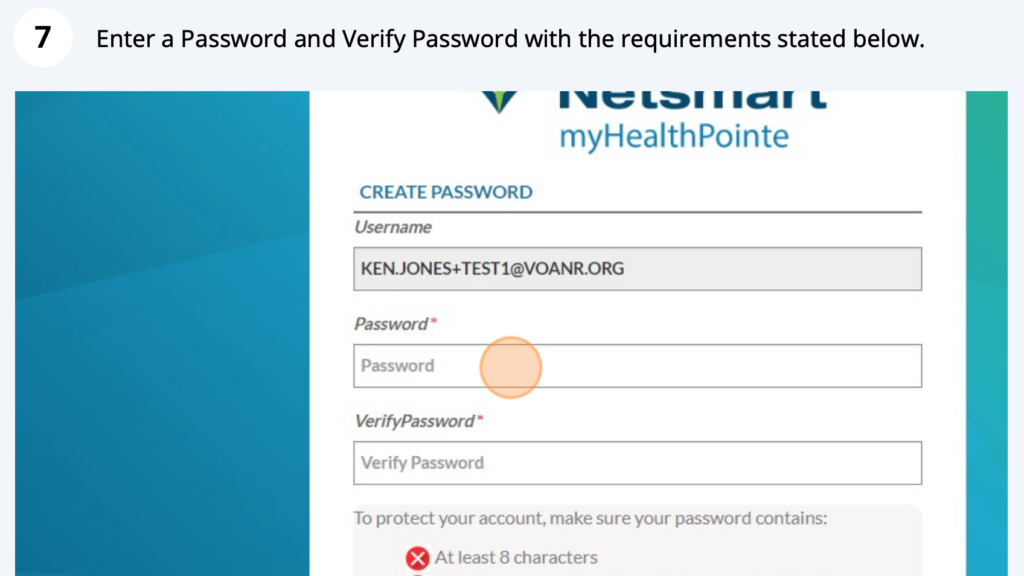This screenshot has width=1024, height=576.
Task: Click the At least 8 characters requirement text
Action: click(516, 558)
